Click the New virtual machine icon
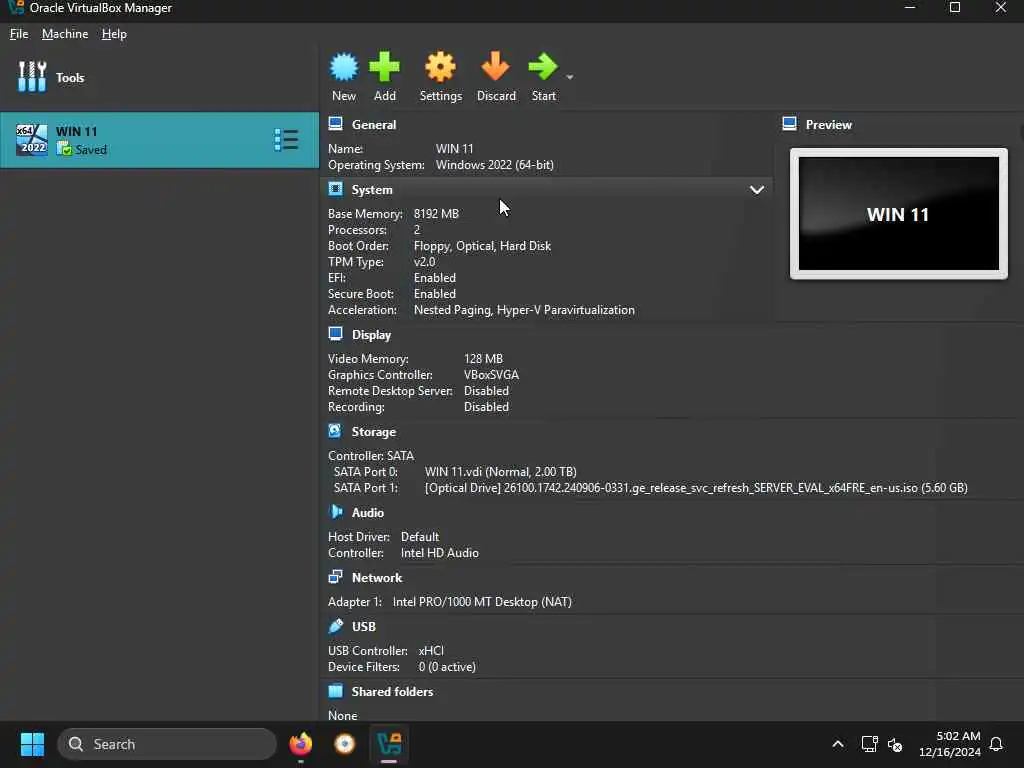Viewport: 1024px width, 768px height. 344,67
